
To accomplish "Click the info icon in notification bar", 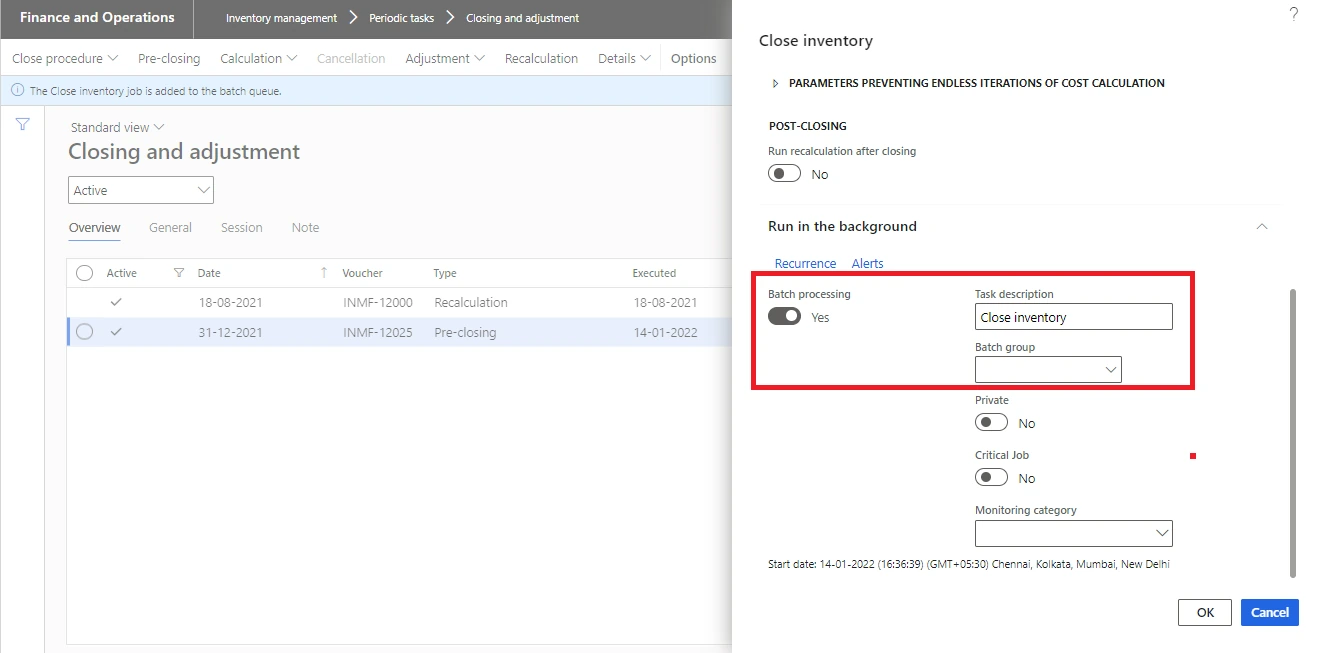I will (x=17, y=90).
